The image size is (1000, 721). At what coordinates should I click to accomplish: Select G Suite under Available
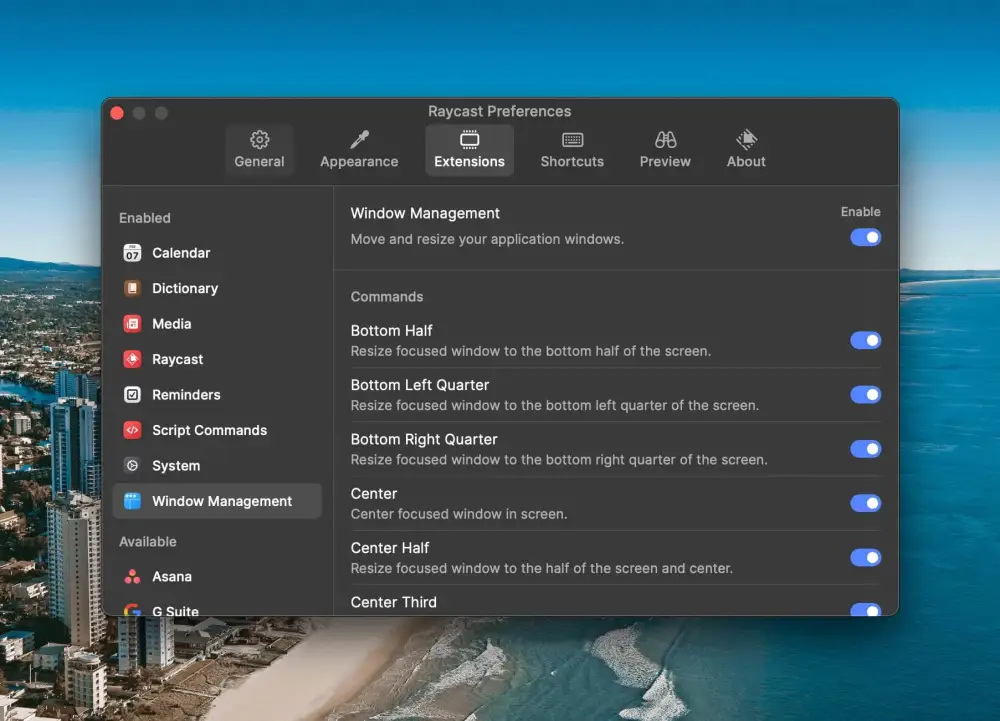tap(217, 608)
